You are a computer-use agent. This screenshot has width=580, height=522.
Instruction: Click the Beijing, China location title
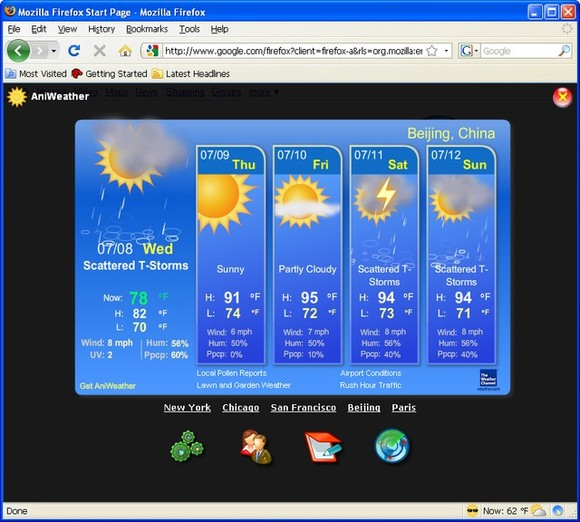pyautogui.click(x=451, y=133)
